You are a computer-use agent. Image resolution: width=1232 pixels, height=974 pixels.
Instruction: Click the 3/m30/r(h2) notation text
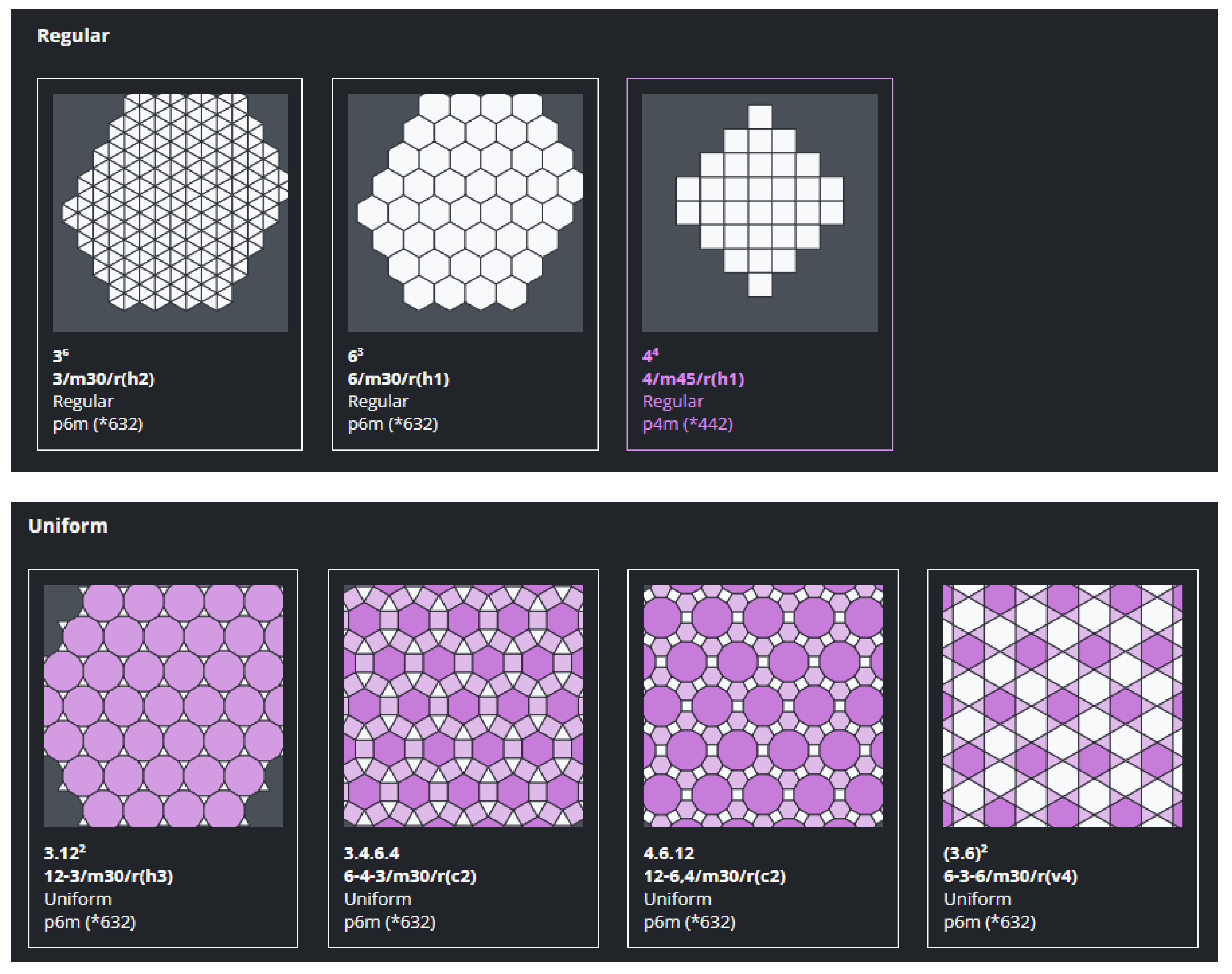tap(104, 379)
